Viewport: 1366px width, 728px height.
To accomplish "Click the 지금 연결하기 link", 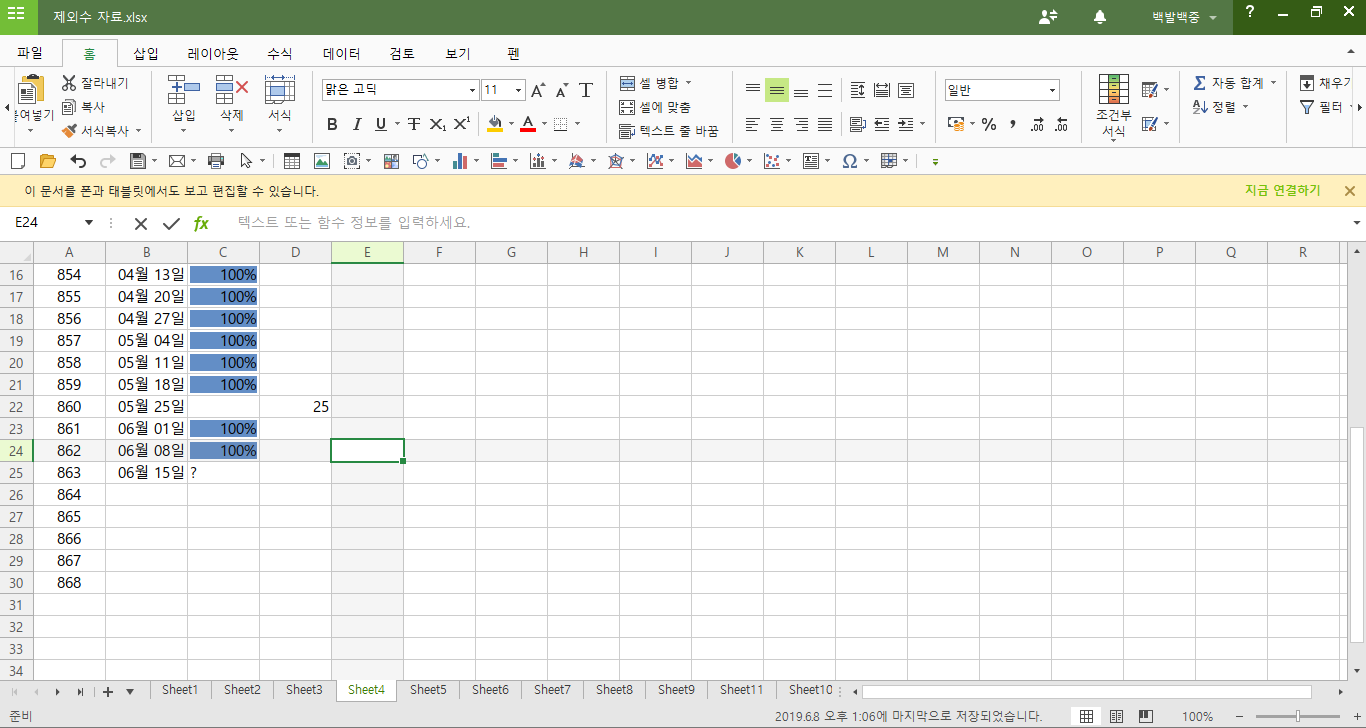I will [x=1282, y=191].
